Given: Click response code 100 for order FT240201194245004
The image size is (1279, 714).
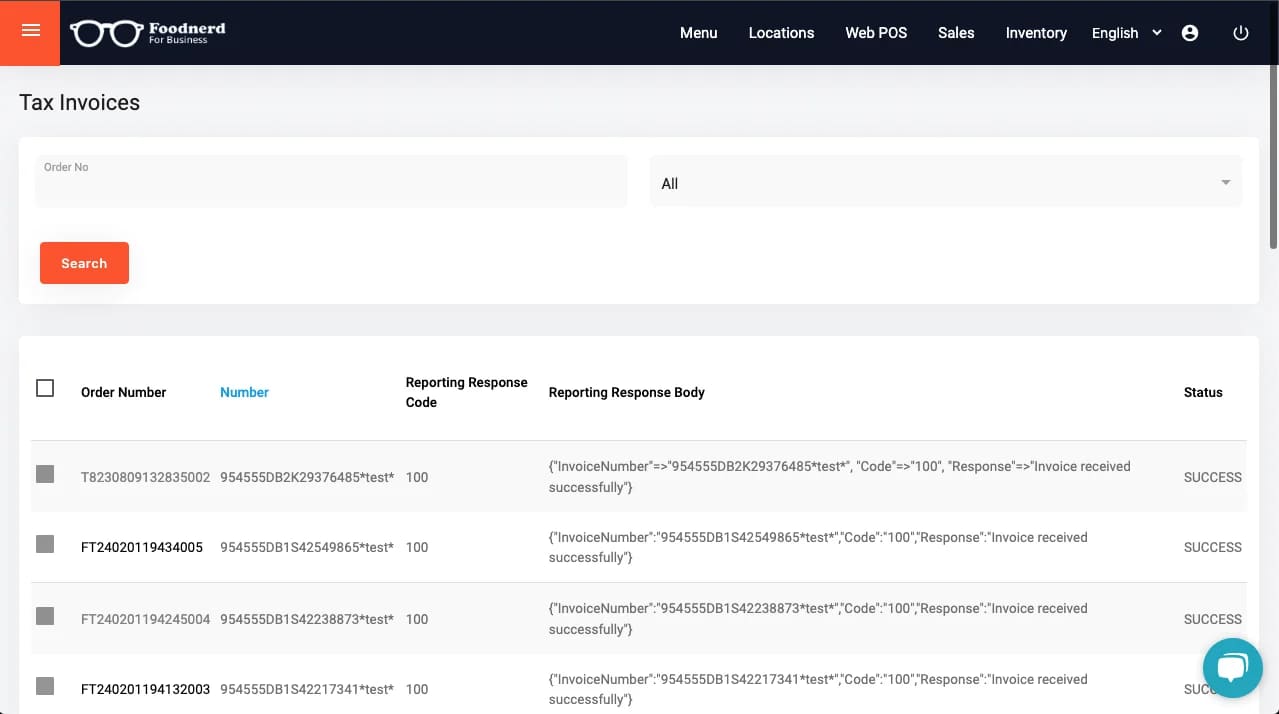Looking at the screenshot, I should click(417, 619).
